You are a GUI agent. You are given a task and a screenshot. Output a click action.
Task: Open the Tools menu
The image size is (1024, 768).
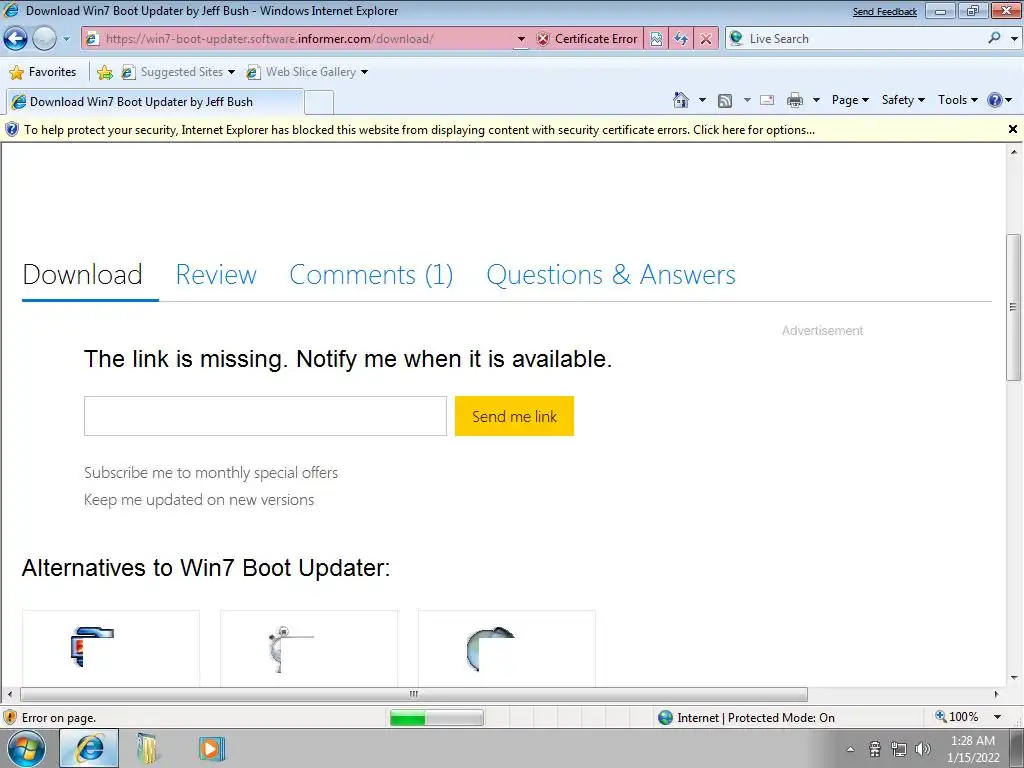957,100
